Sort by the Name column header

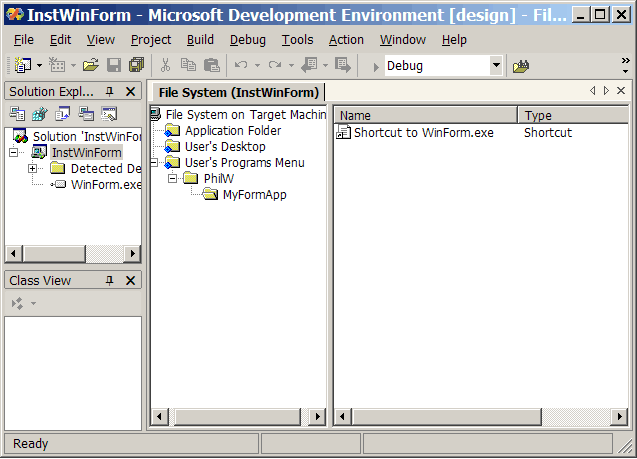[x=425, y=115]
